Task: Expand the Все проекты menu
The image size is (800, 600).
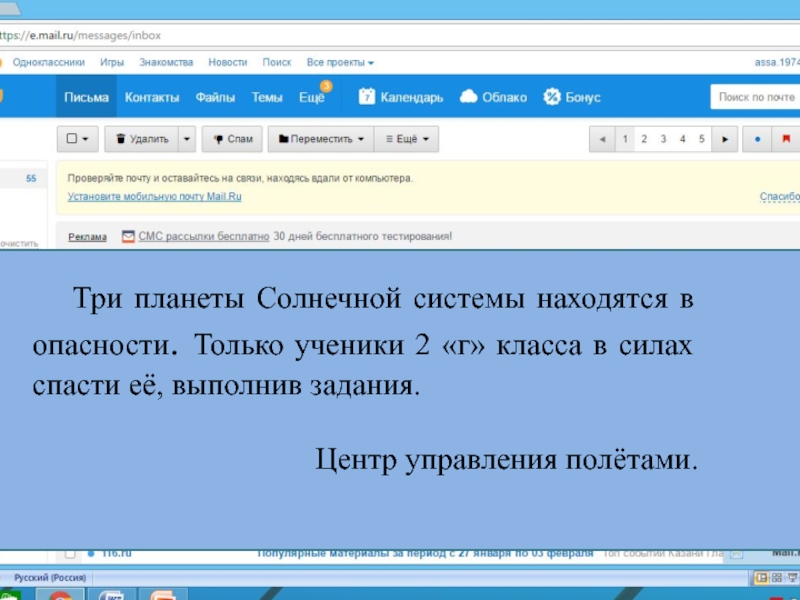Action: [x=340, y=62]
